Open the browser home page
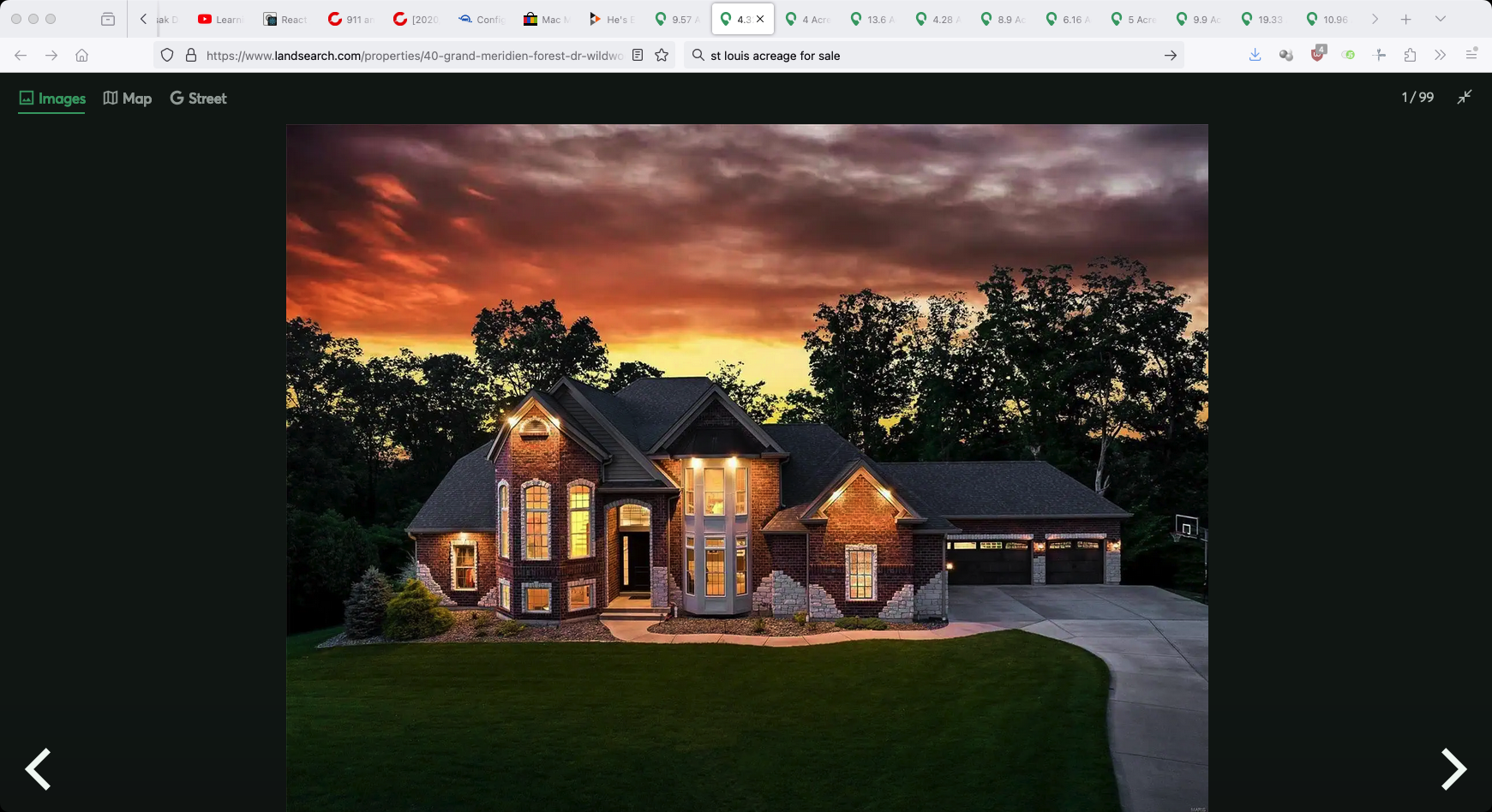 [82, 56]
